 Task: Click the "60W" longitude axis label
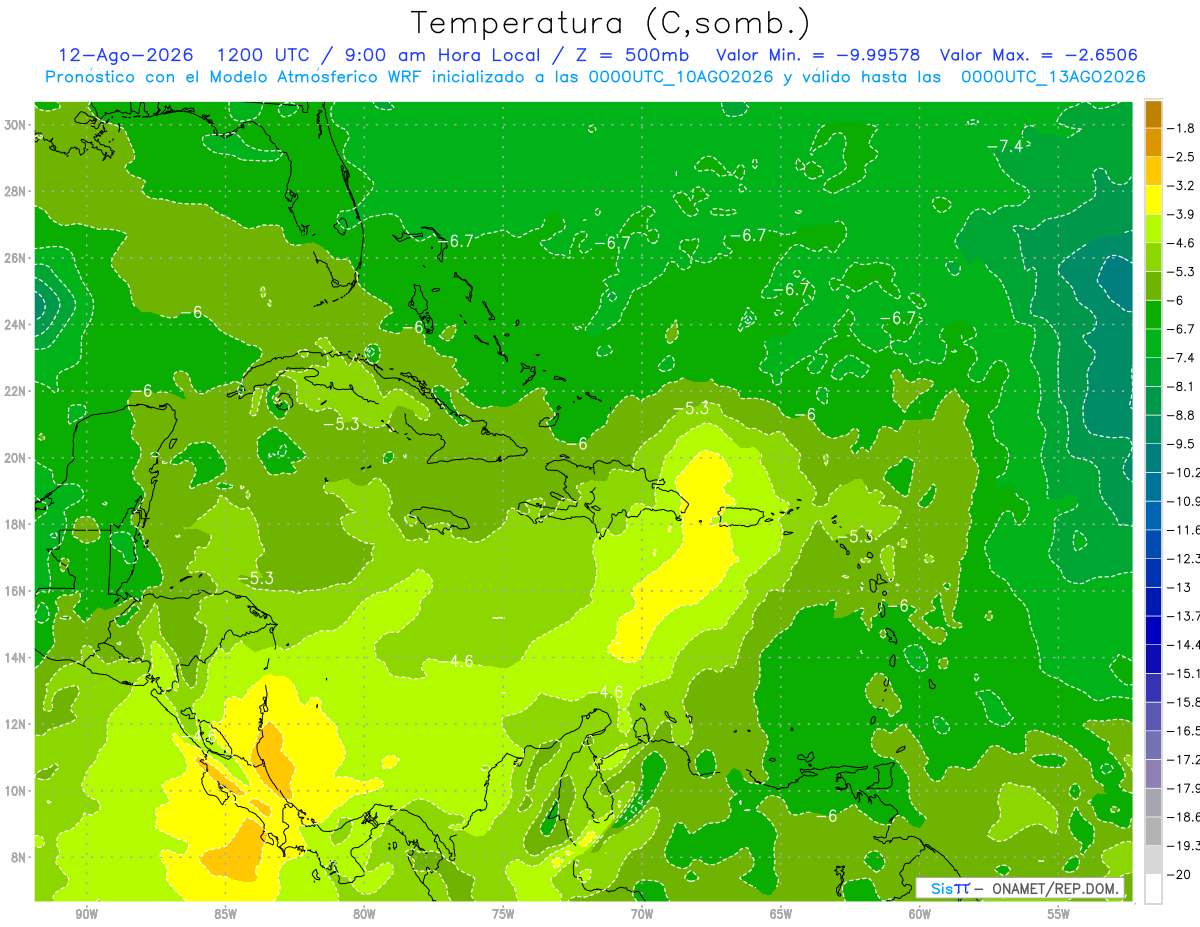pyautogui.click(x=920, y=915)
